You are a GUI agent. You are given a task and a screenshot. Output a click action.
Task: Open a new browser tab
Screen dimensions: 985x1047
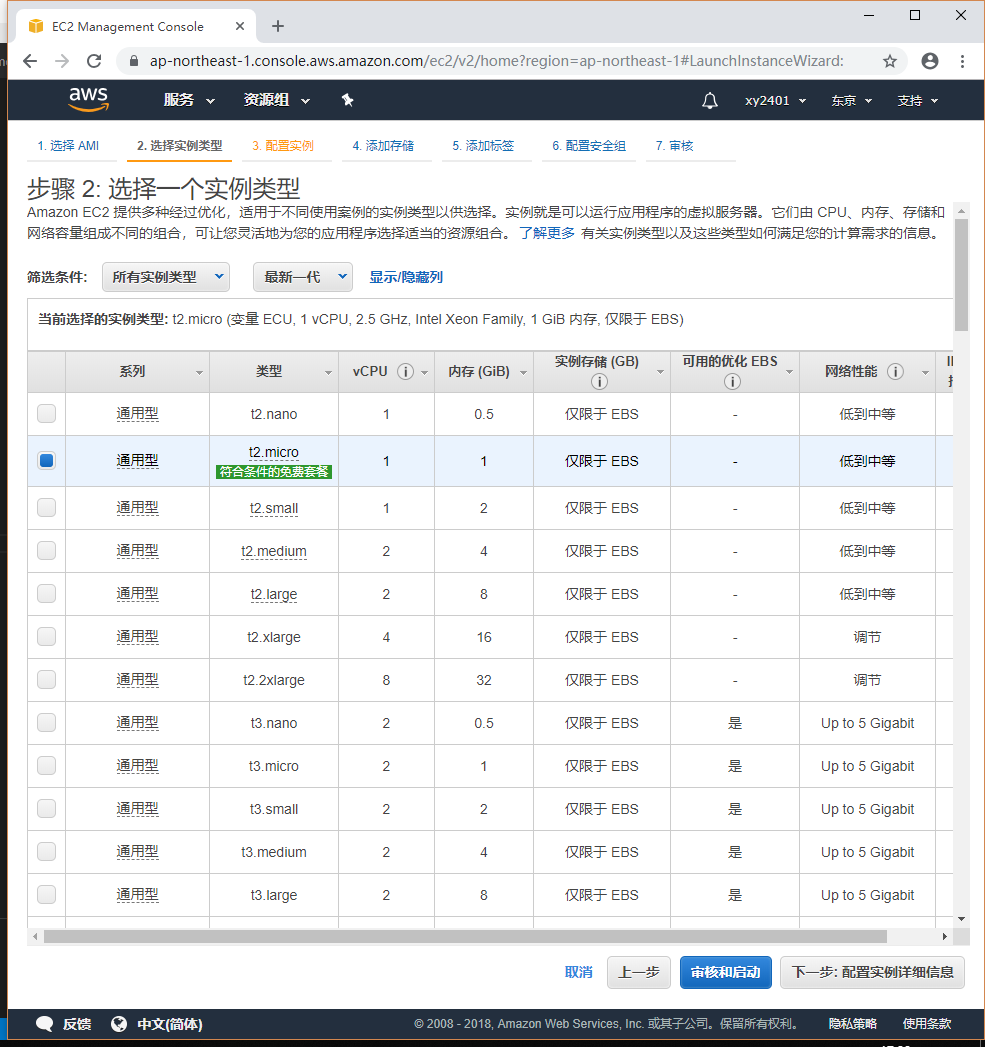point(278,26)
